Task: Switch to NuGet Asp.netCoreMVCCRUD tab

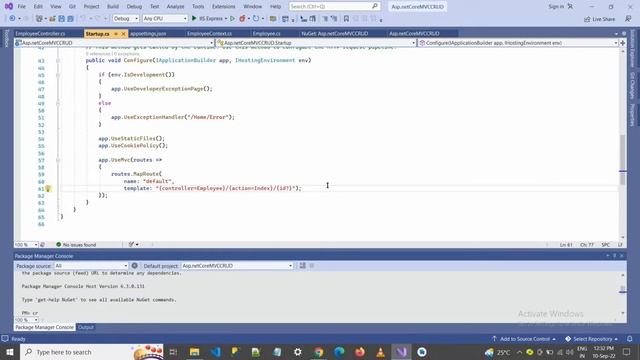Action: (x=335, y=33)
